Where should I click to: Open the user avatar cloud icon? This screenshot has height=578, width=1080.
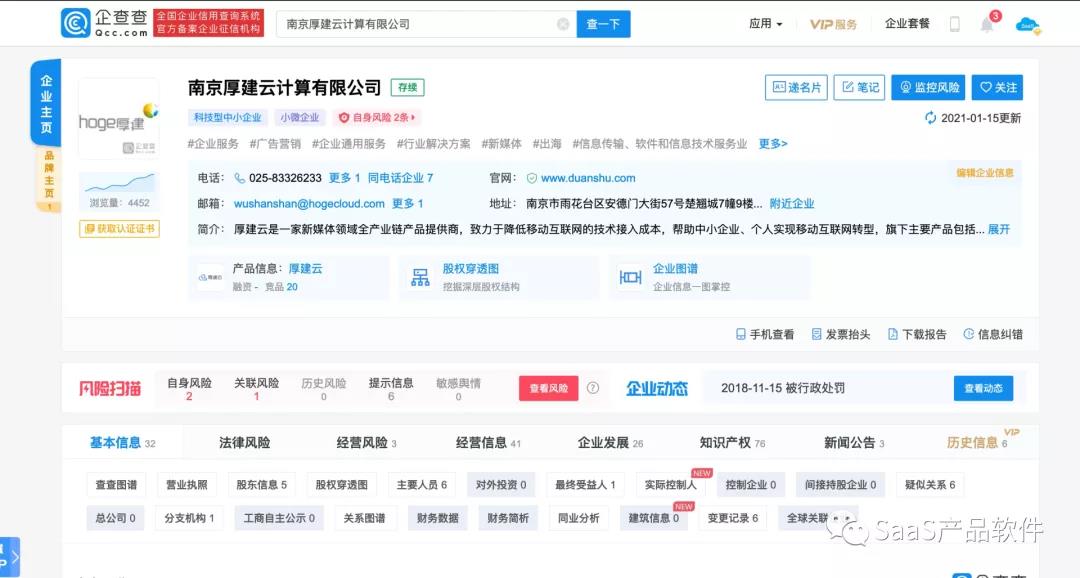1027,24
